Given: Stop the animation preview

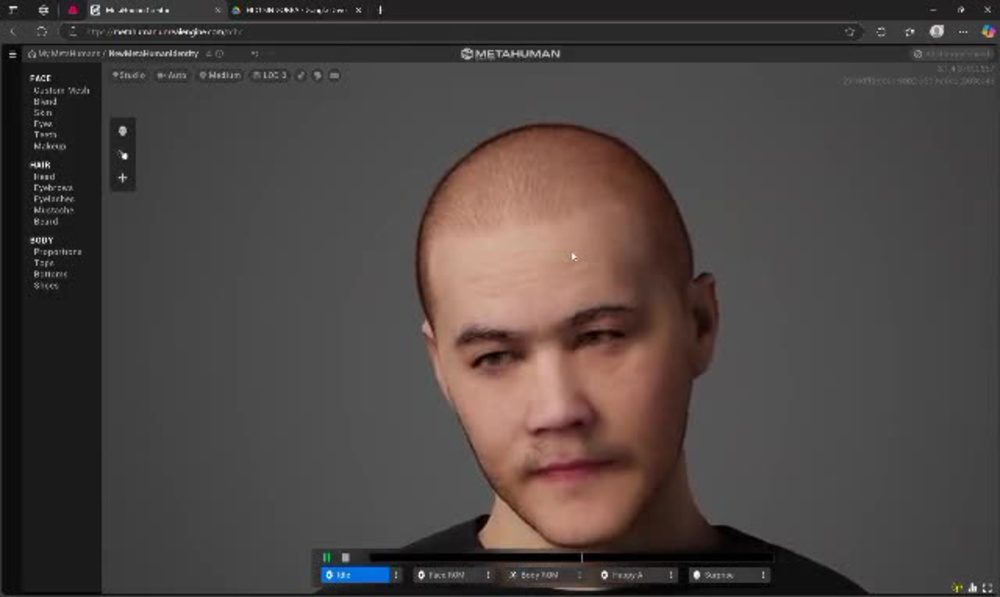Looking at the screenshot, I should tap(345, 557).
